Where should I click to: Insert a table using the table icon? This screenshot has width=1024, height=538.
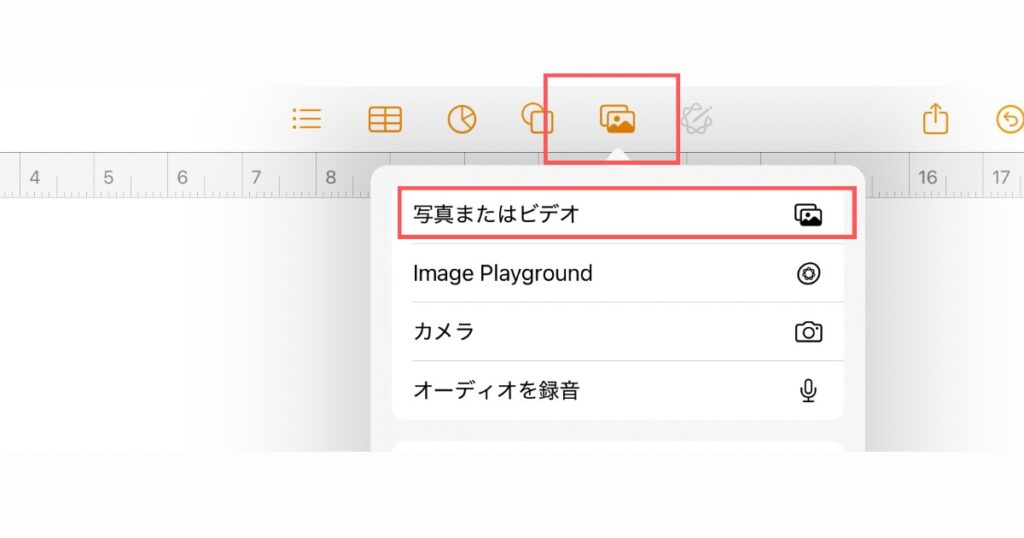[x=385, y=120]
